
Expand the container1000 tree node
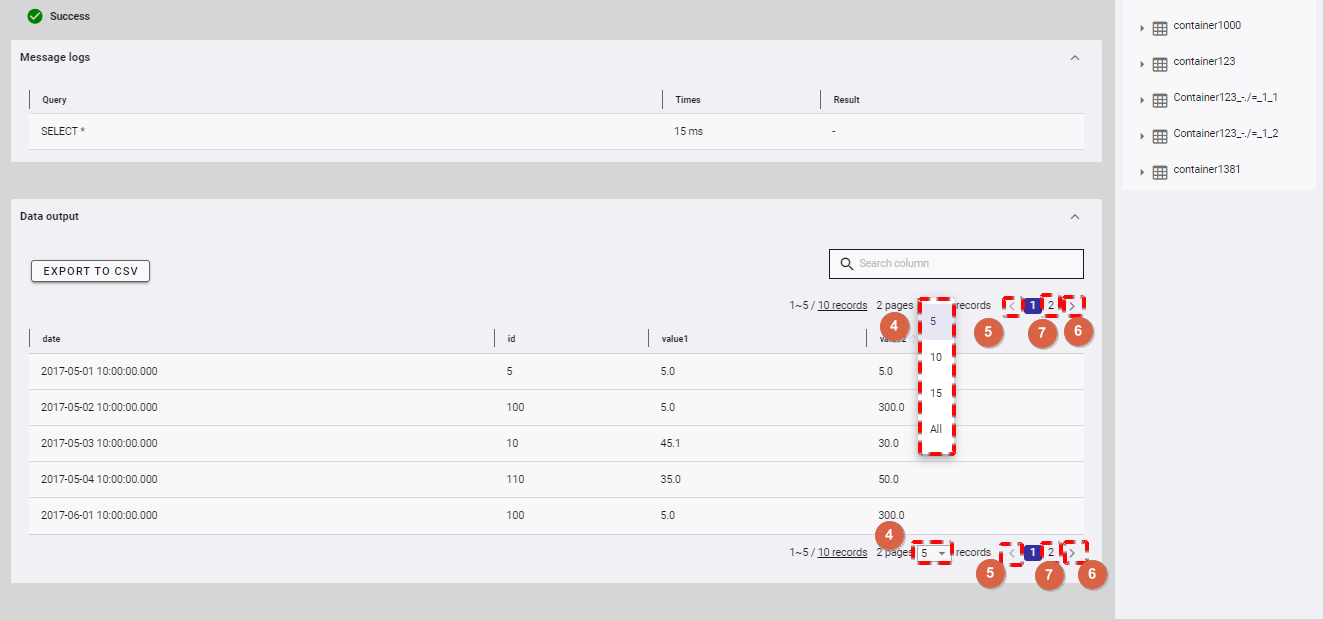[x=1142, y=29]
